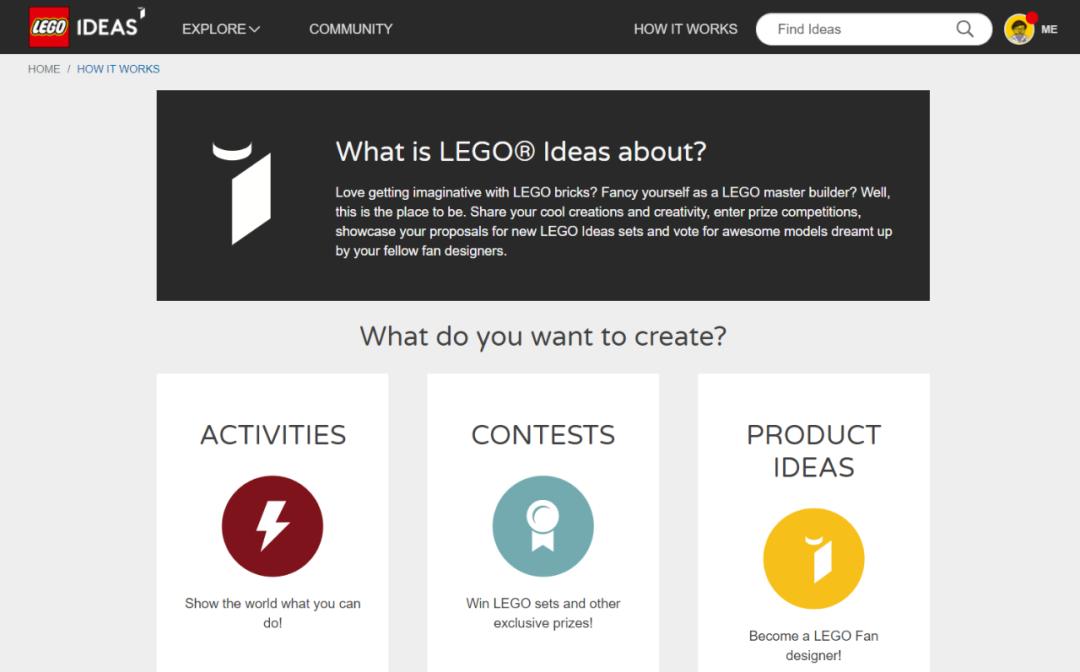Click the teal ribbon Contests icon

coord(543,526)
